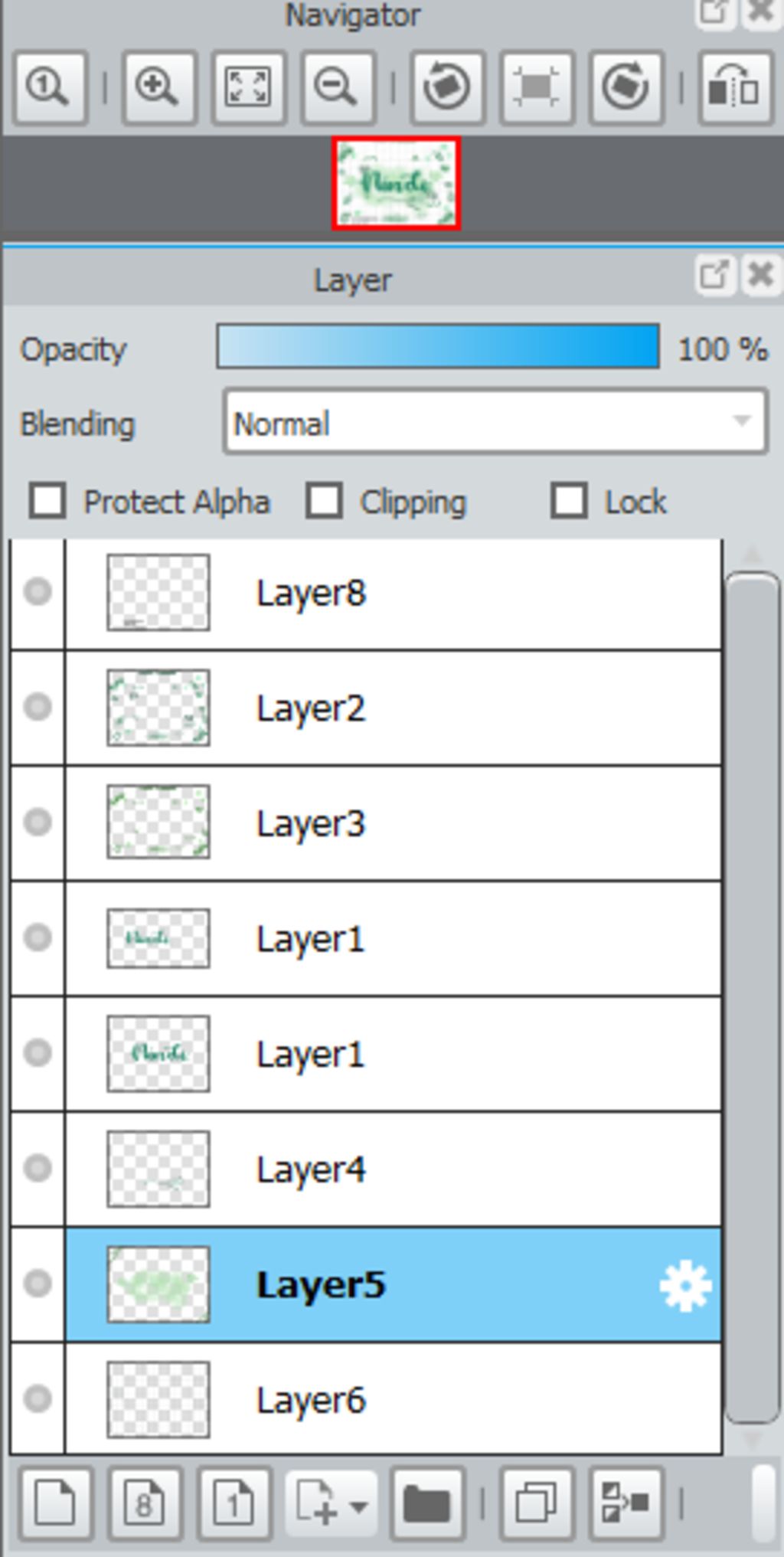Reset zoom to 100% in Navigator
Screen dimensions: 784x1557
(50, 88)
